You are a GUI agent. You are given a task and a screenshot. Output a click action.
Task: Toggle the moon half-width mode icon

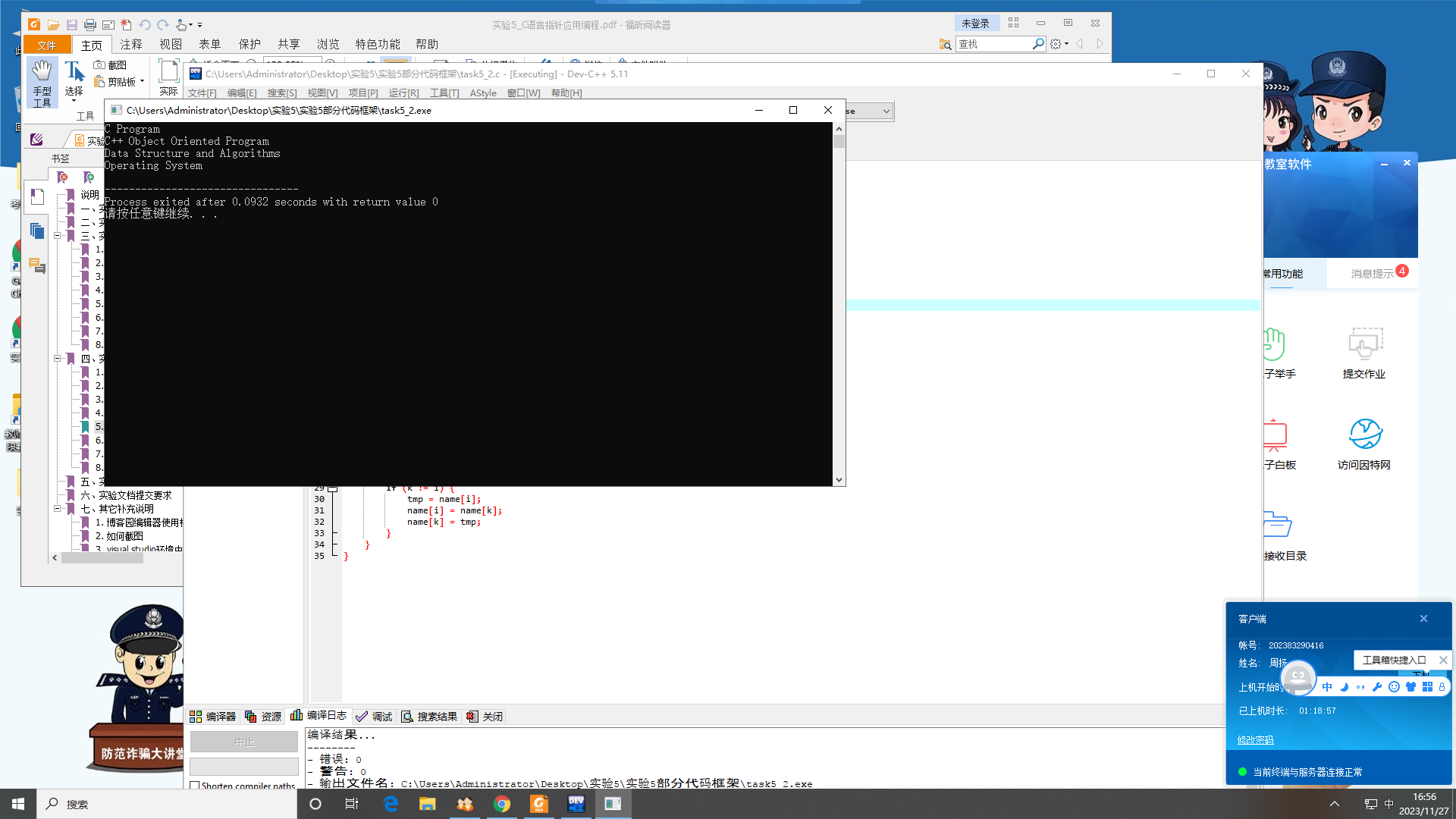click(x=1344, y=687)
